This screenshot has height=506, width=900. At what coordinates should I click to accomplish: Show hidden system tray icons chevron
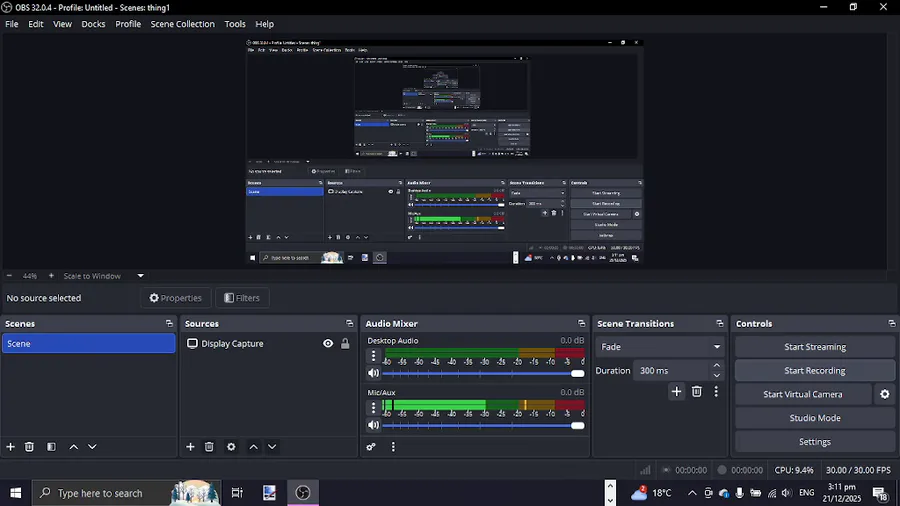tap(692, 493)
